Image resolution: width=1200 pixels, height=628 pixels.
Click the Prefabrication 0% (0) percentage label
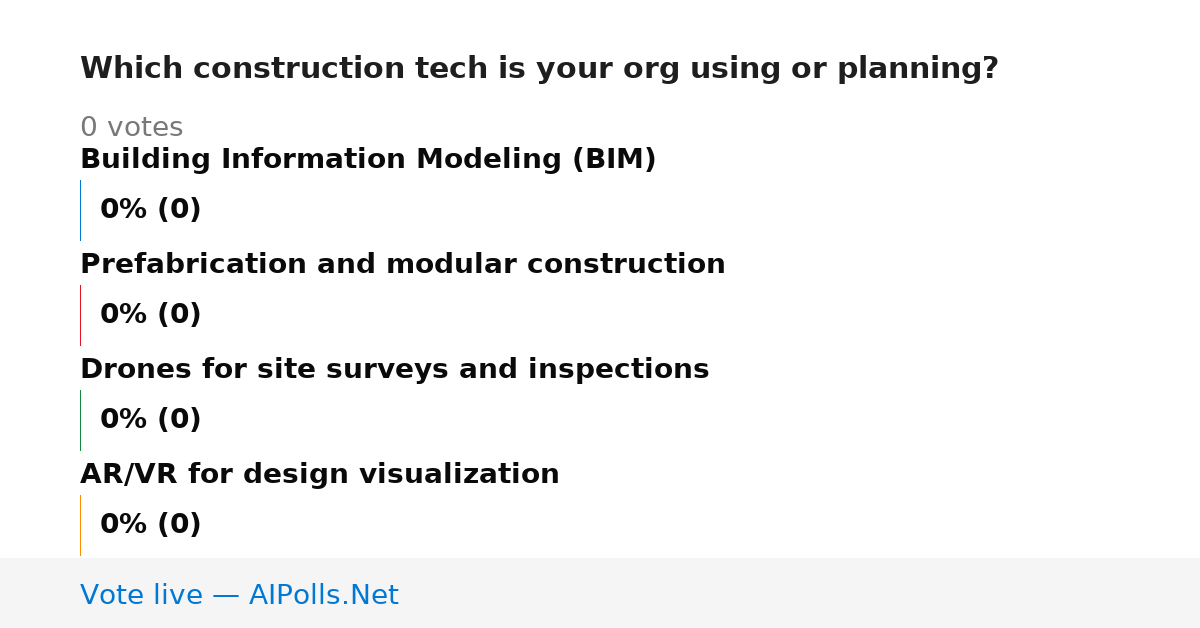pos(150,315)
